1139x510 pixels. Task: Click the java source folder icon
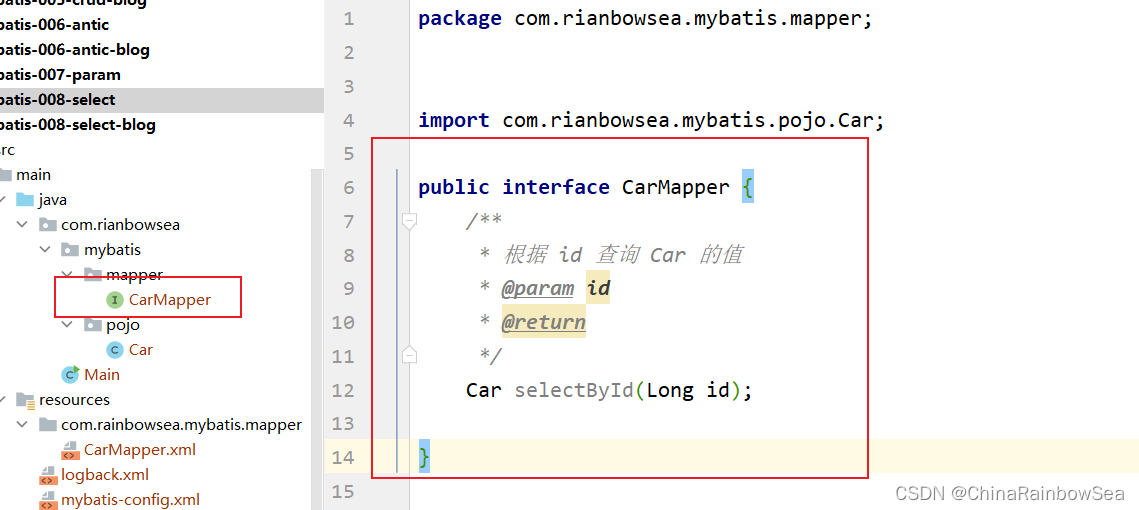click(25, 199)
